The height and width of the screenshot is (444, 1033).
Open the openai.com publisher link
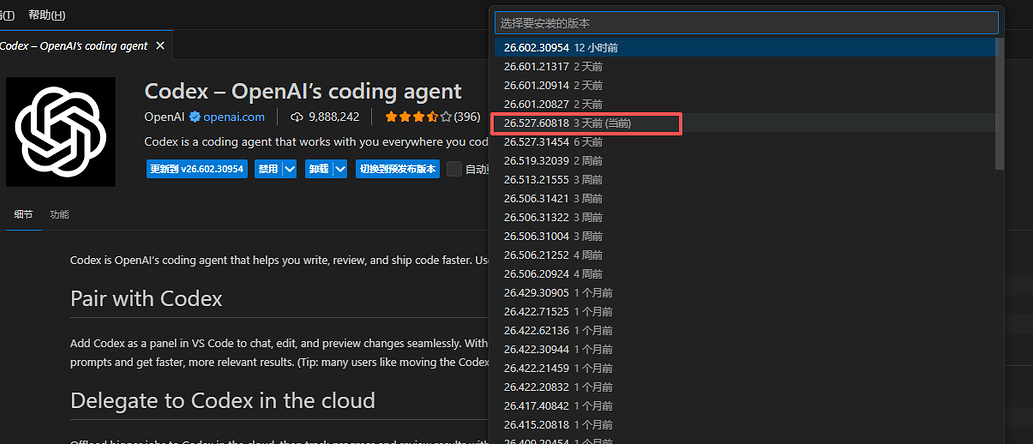[x=234, y=117]
